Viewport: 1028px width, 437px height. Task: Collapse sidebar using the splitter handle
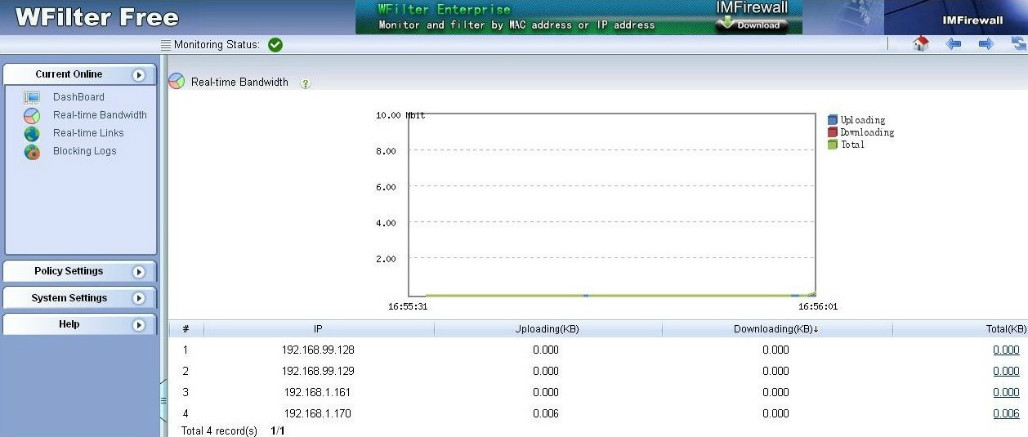(x=163, y=400)
